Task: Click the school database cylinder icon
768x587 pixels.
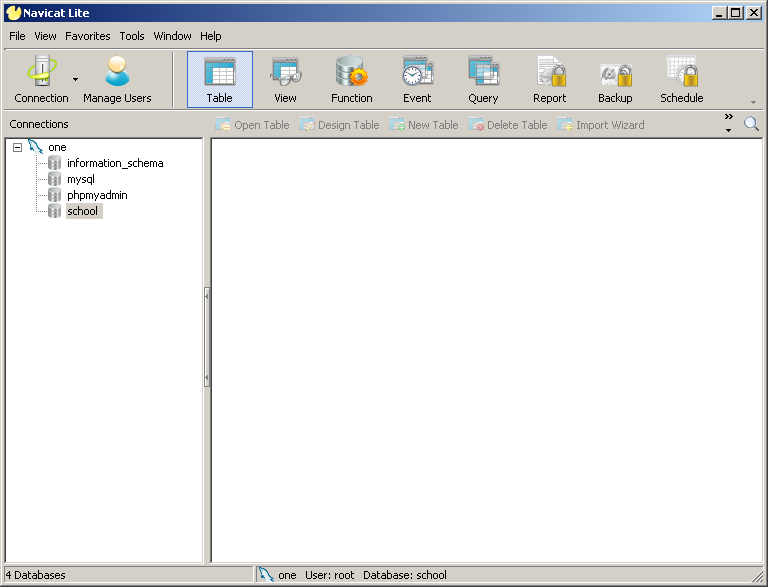Action: pos(54,211)
